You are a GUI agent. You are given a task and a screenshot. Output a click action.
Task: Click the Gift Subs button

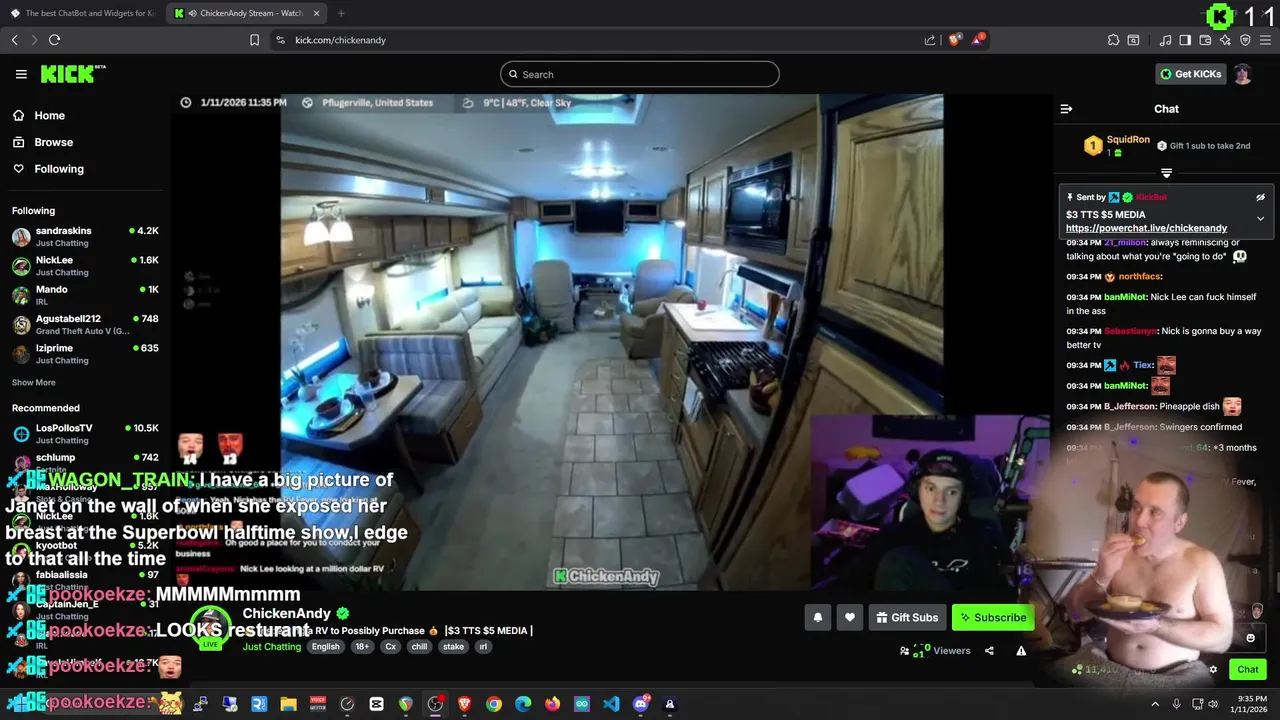click(x=906, y=618)
